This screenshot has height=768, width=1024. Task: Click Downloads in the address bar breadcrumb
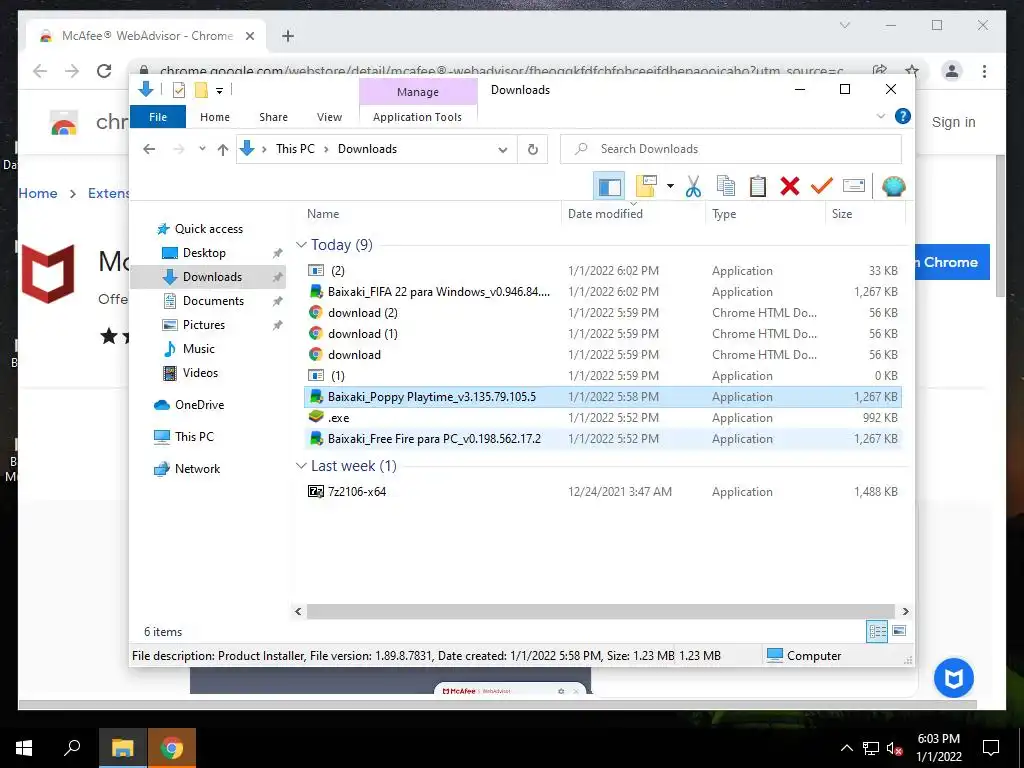[367, 149]
